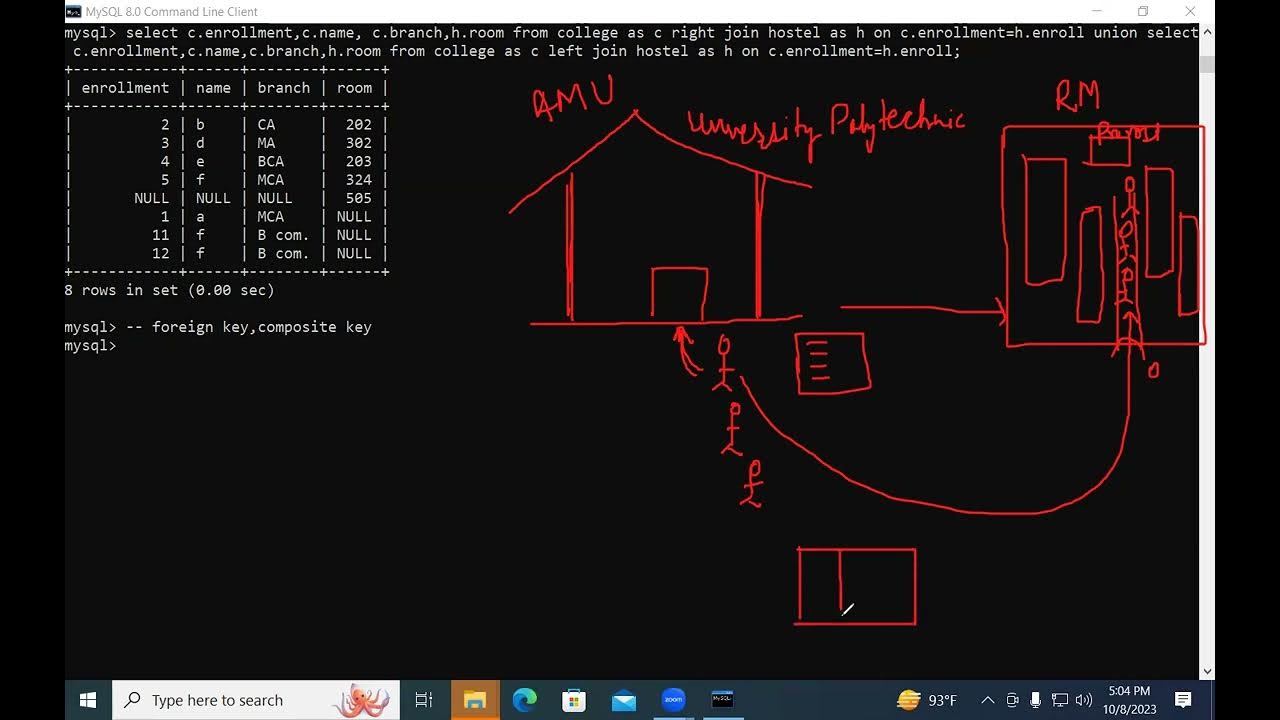Click the room value 203
This screenshot has width=1280, height=720.
359,161
